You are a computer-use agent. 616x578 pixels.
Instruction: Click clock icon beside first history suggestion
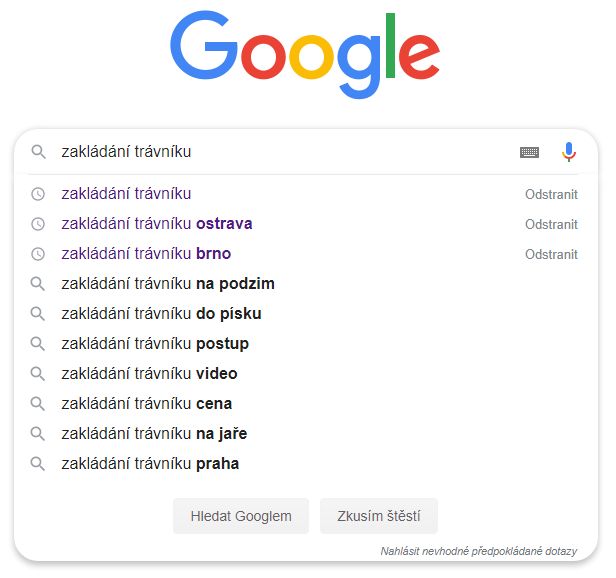[38, 194]
